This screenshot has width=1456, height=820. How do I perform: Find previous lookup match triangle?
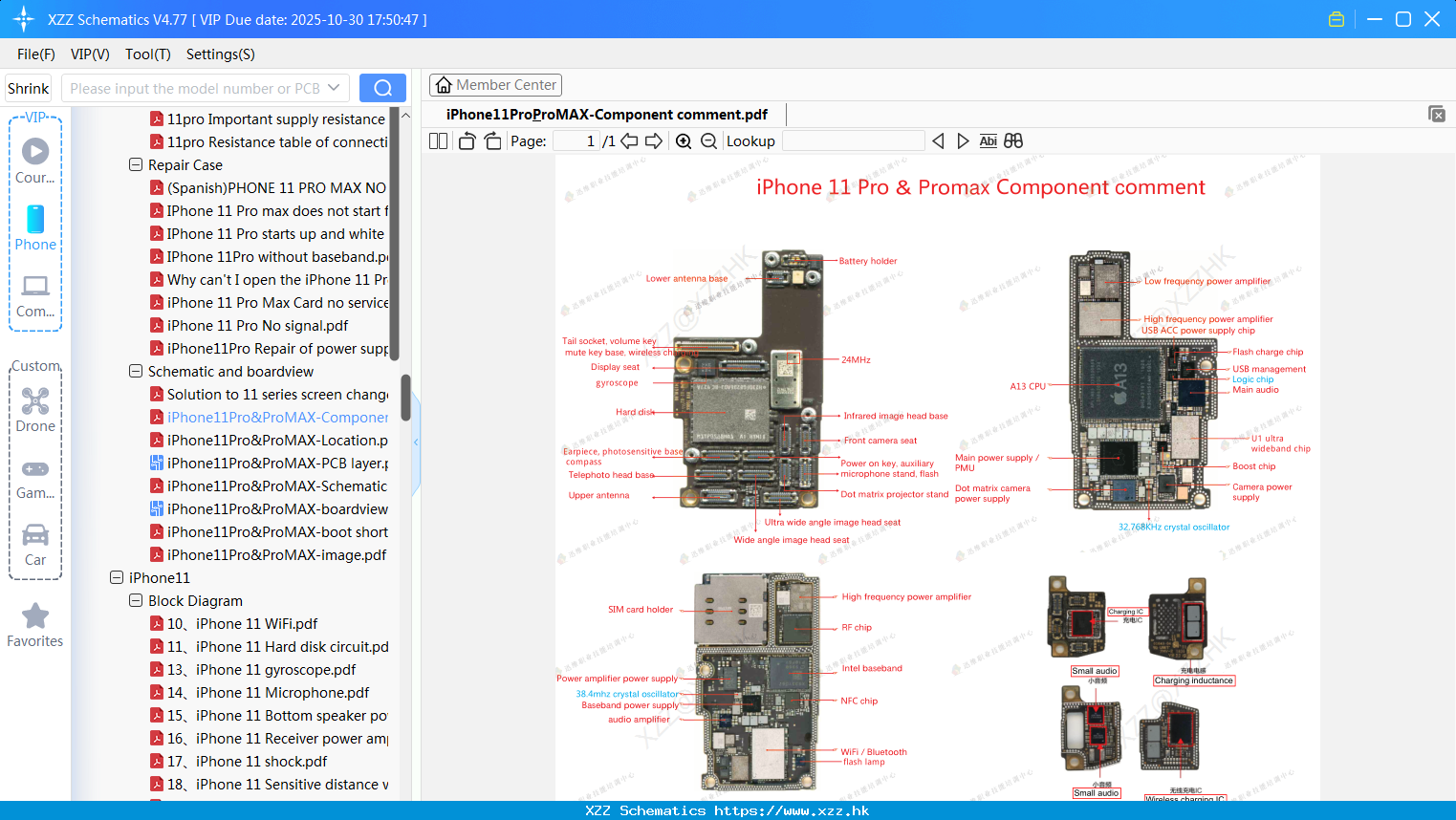pyautogui.click(x=938, y=140)
